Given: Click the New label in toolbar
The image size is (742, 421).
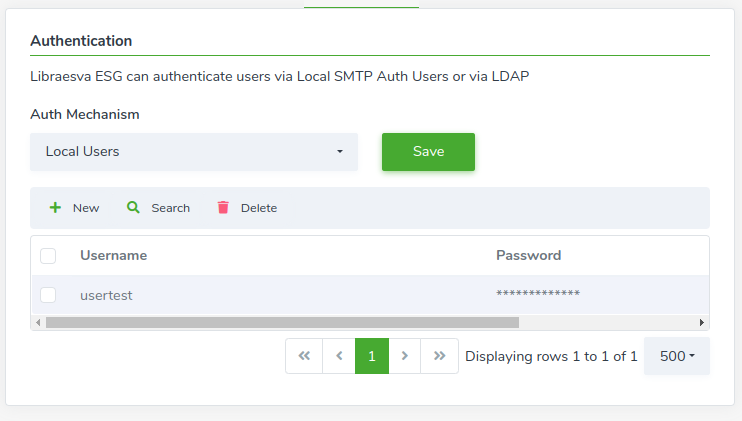Looking at the screenshot, I should tap(86, 208).
